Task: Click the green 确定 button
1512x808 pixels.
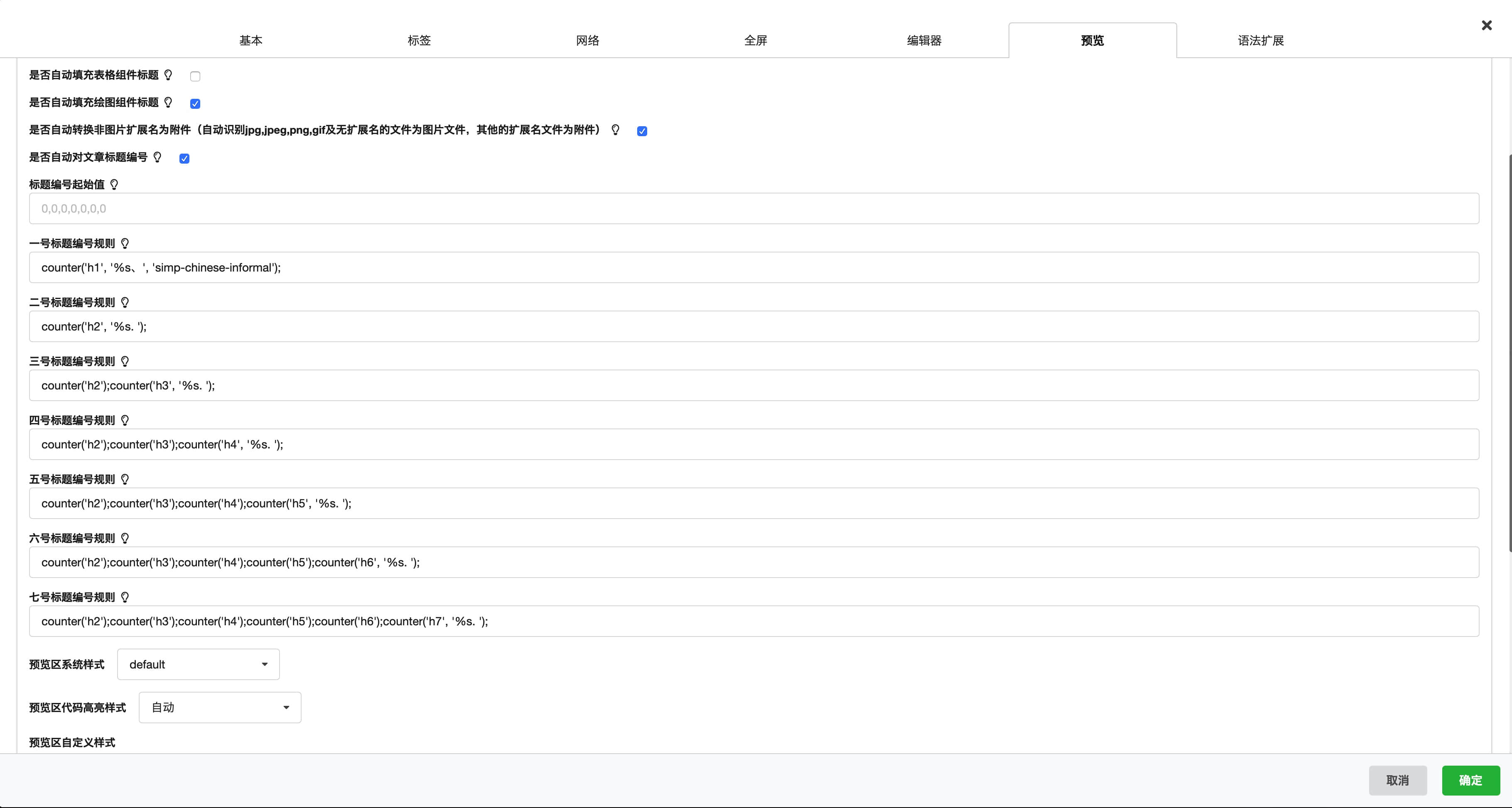Action: coord(1470,781)
